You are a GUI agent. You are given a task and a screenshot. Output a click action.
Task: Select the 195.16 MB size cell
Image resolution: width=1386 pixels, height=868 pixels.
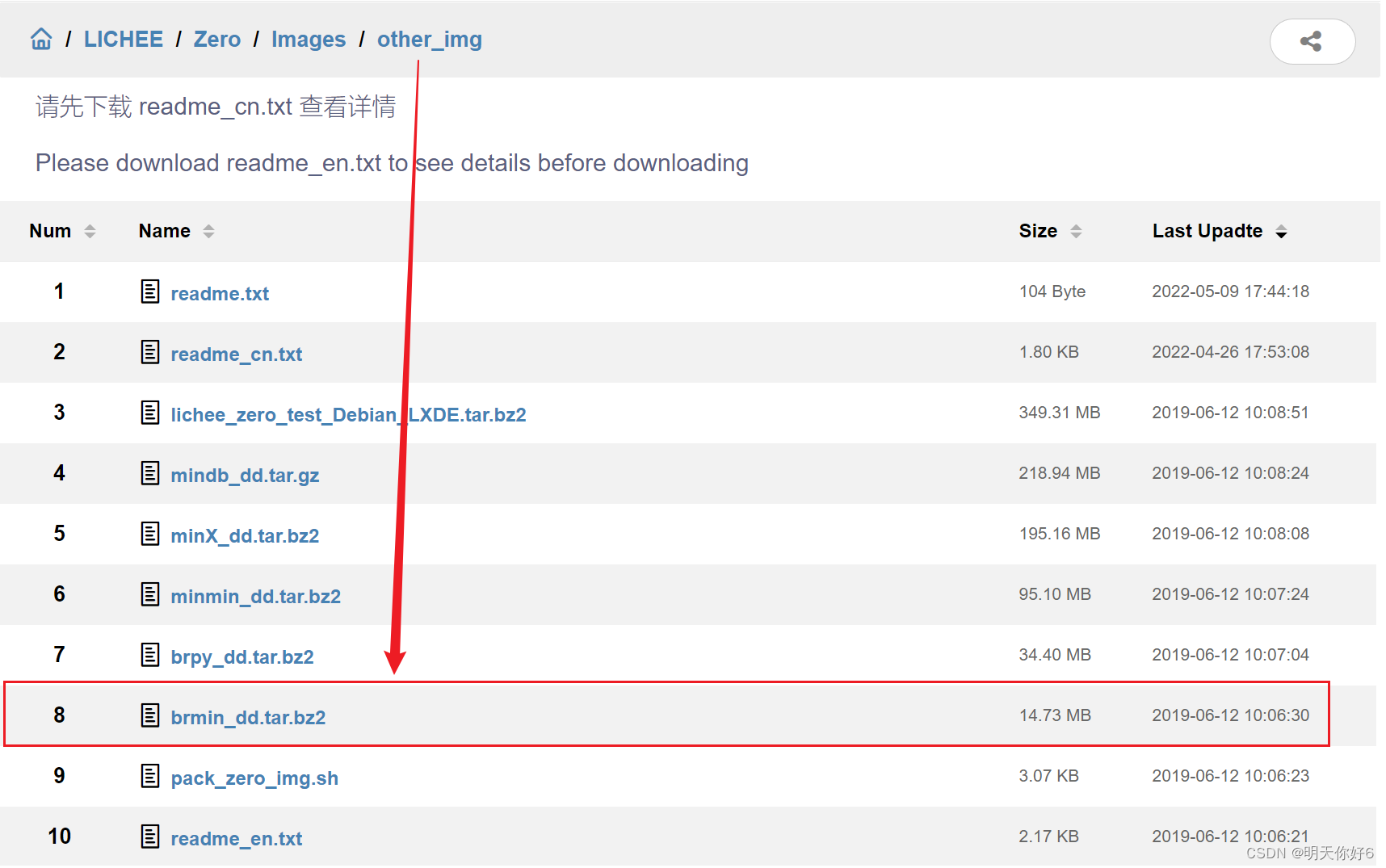(x=1060, y=534)
